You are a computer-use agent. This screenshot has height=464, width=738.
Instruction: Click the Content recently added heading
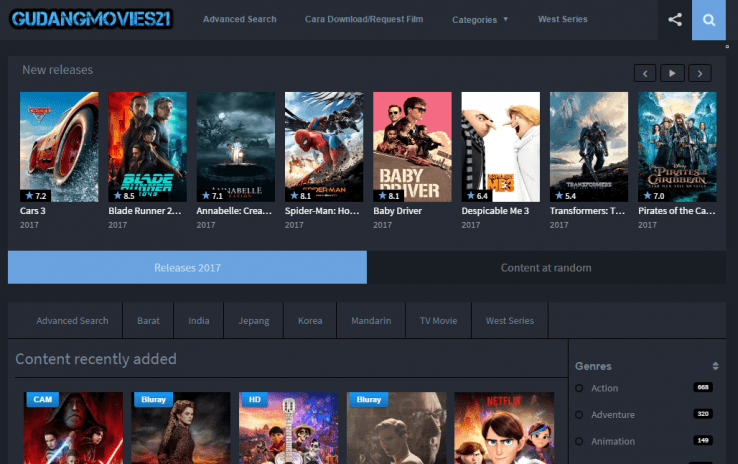(x=96, y=359)
